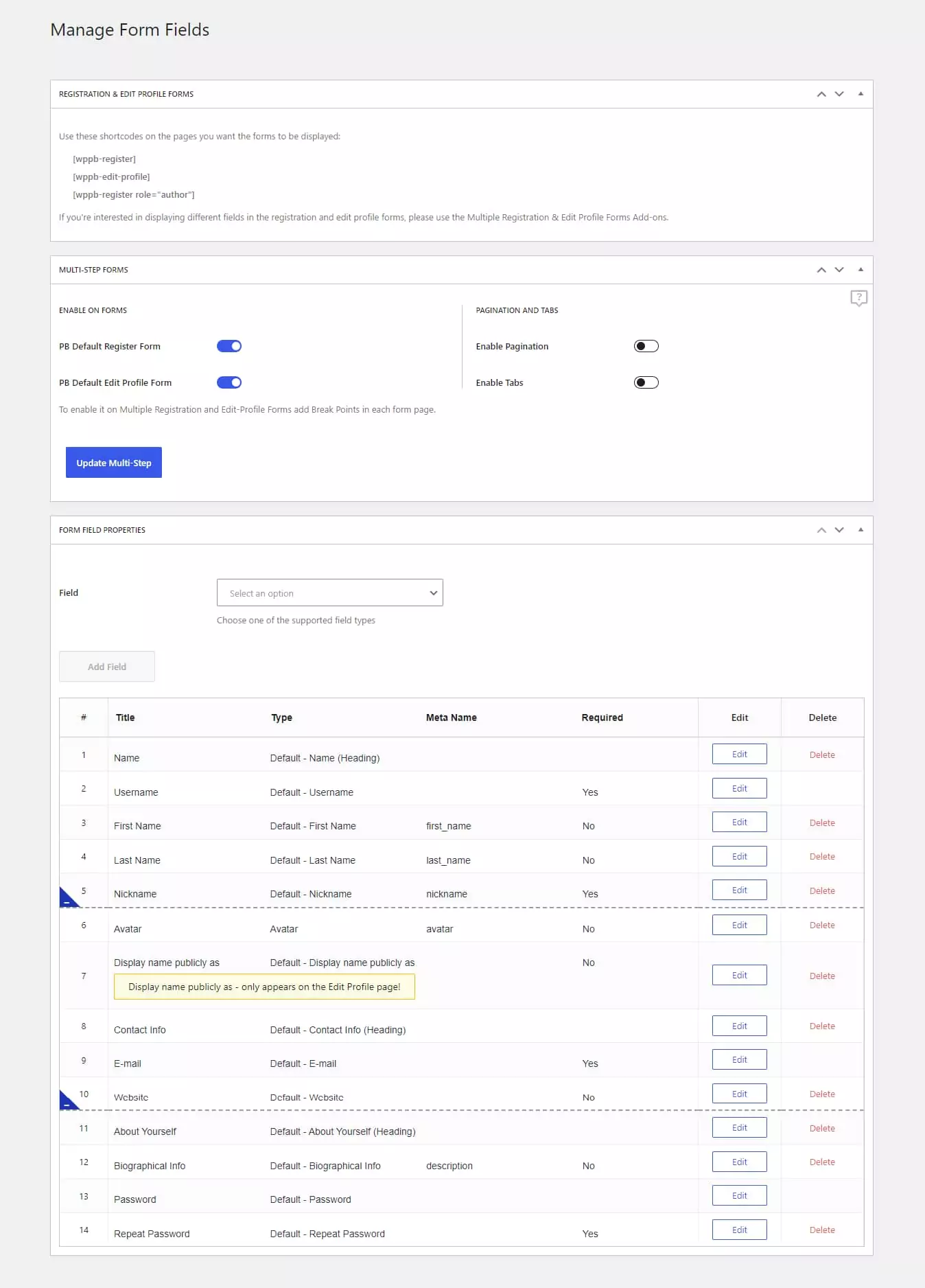Move Registration & Edit Profile Forms panel down
Image resolution: width=925 pixels, height=1288 pixels.
(839, 94)
